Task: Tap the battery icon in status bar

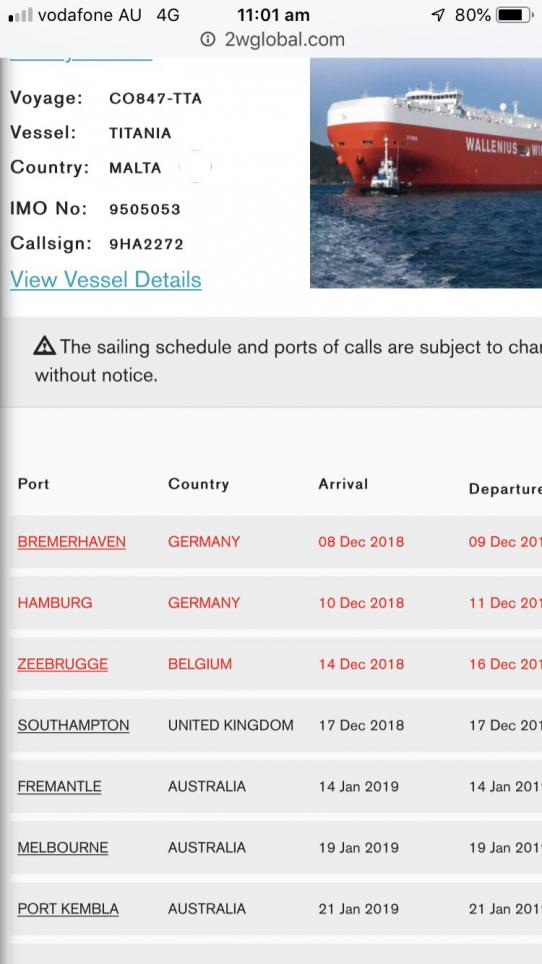Action: (x=514, y=15)
